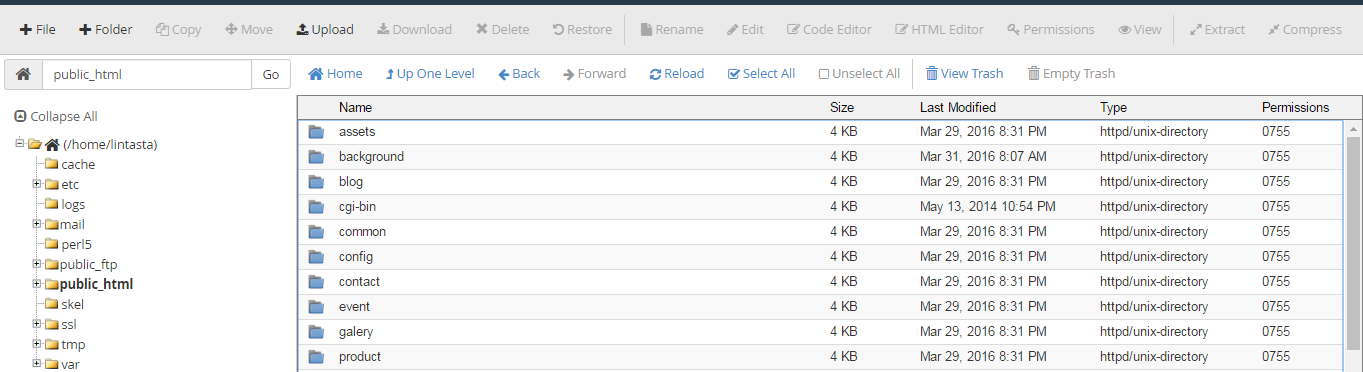Viewport: 1363px width, 372px height.
Task: Create a new file with + File
Action: (37, 30)
